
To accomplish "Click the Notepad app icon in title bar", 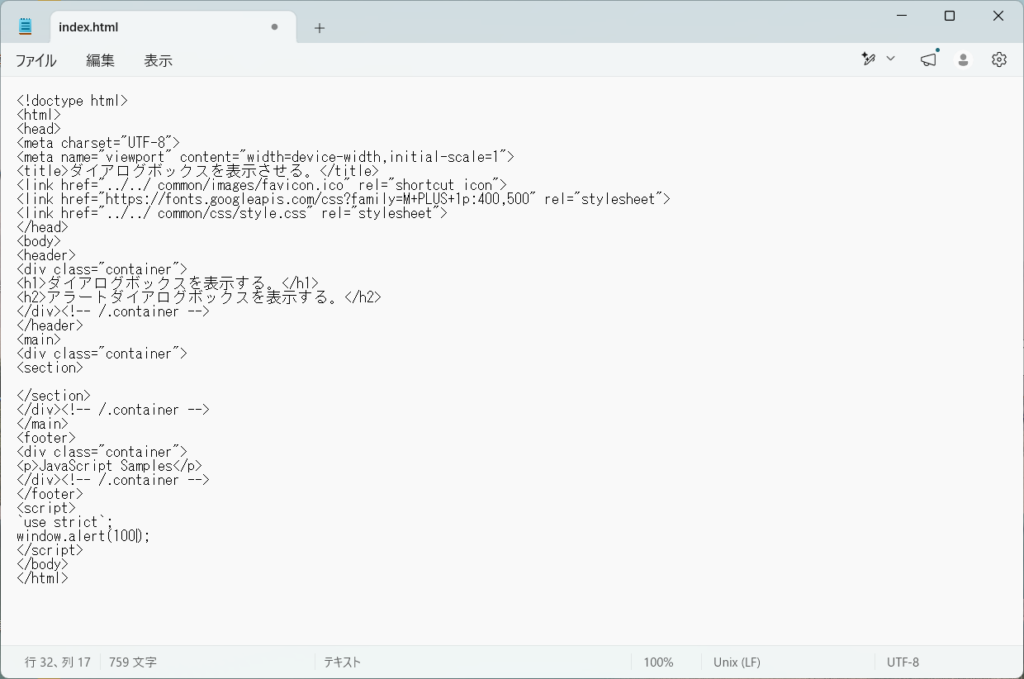I will [x=25, y=27].
